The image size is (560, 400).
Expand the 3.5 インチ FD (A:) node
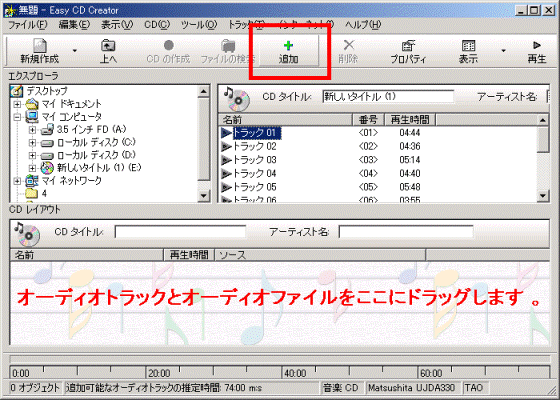pos(32,130)
